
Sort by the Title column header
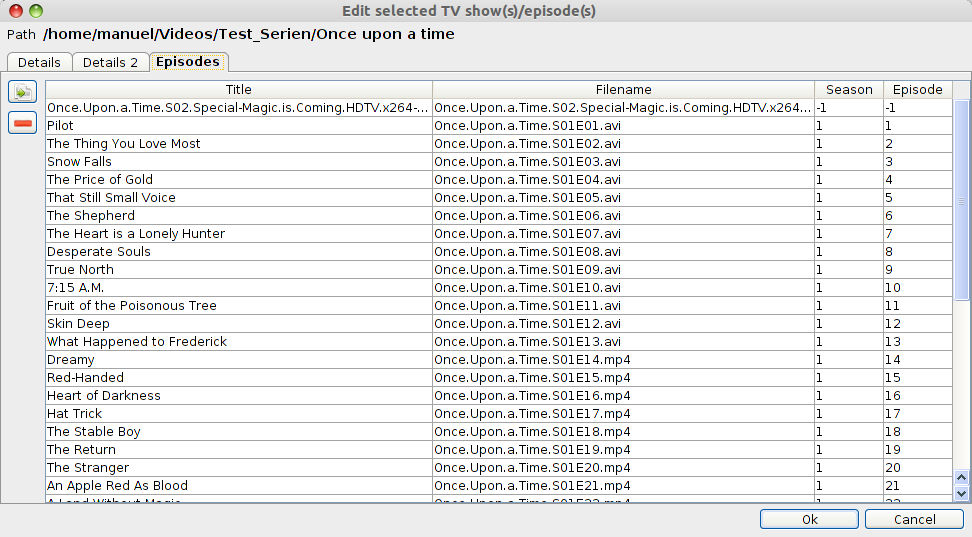[x=238, y=89]
